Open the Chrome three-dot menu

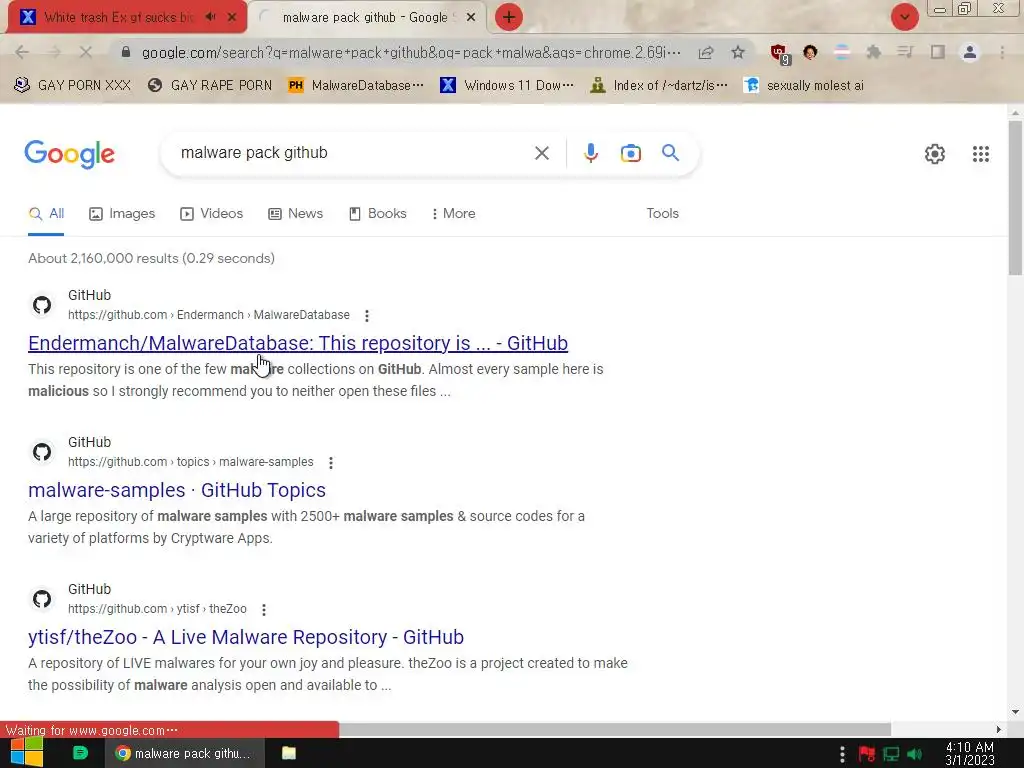(x=1002, y=52)
